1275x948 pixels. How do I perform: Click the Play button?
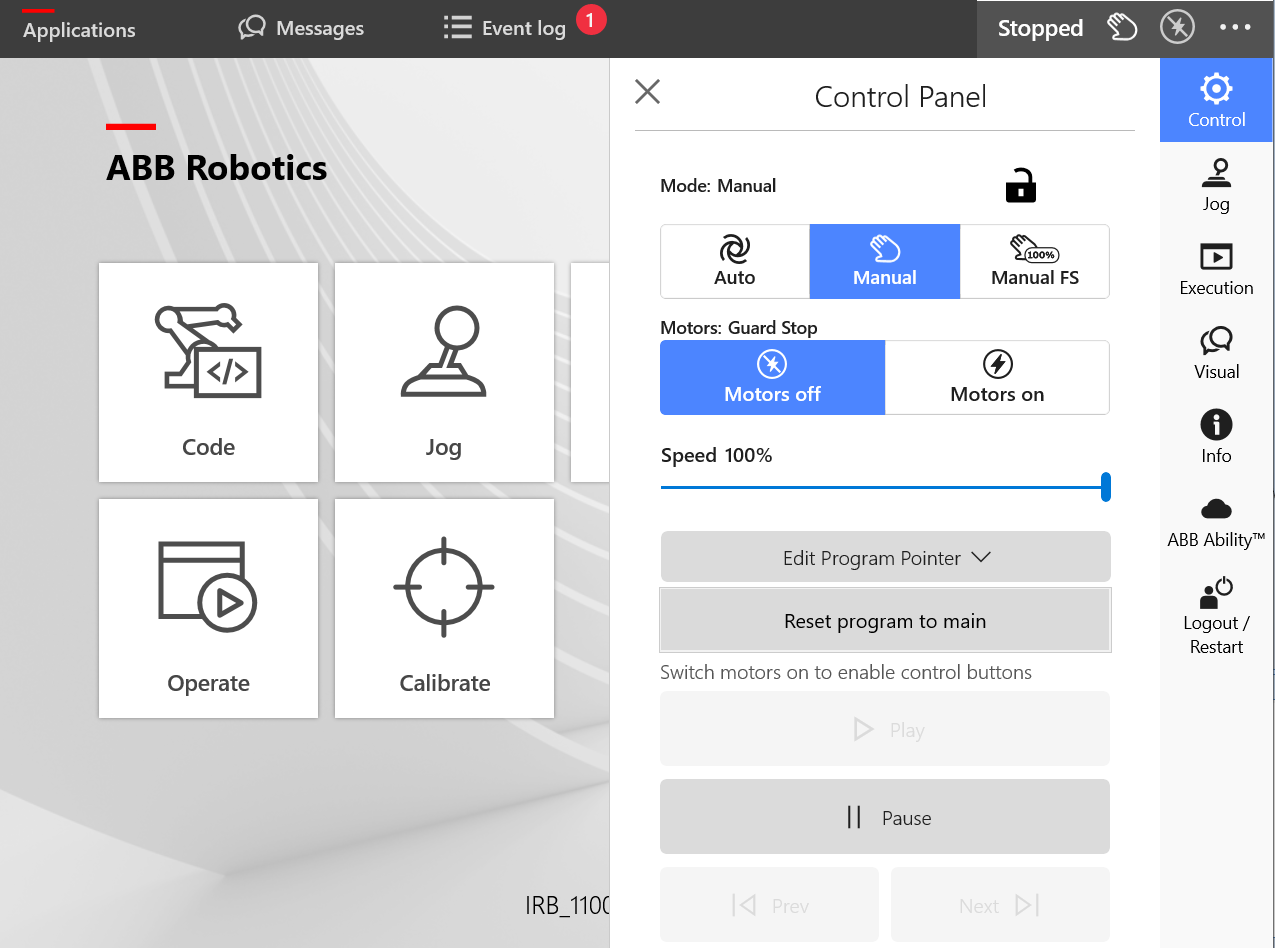pos(885,729)
